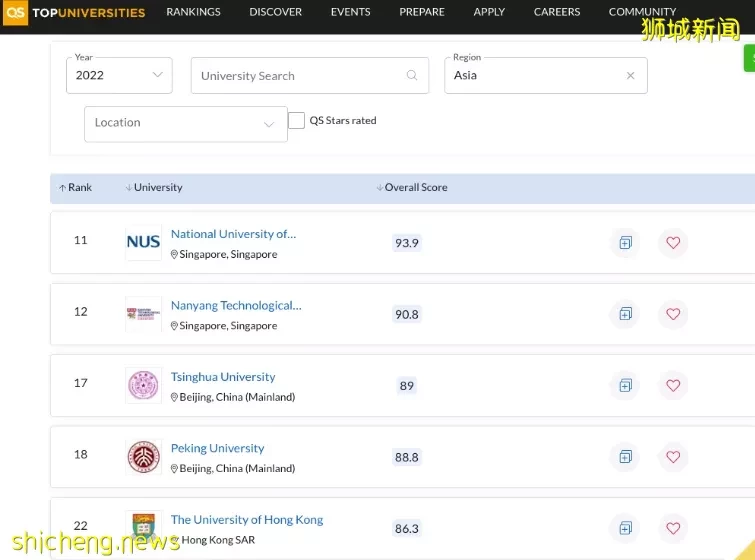Click the Peking University logo
This screenshot has width=755, height=560.
click(x=143, y=456)
